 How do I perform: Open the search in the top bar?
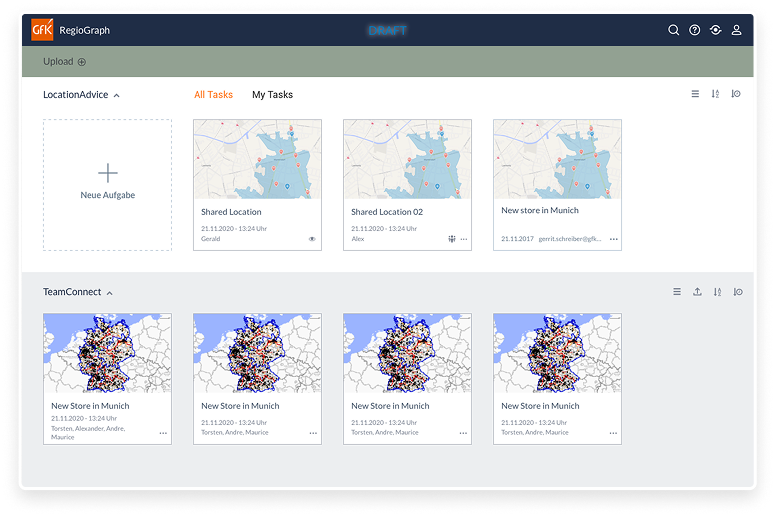coord(674,30)
